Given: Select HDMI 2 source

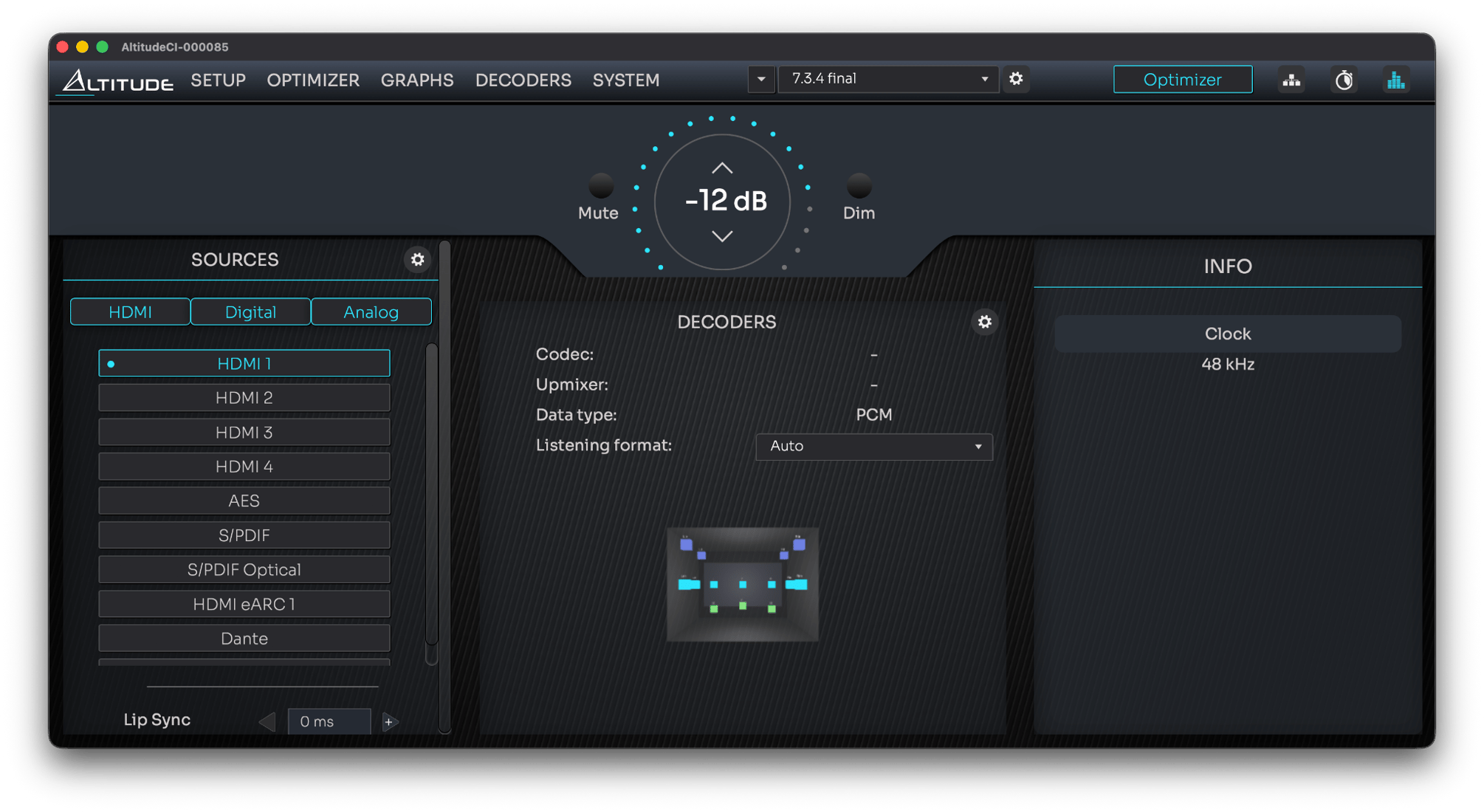Looking at the screenshot, I should 244,398.
